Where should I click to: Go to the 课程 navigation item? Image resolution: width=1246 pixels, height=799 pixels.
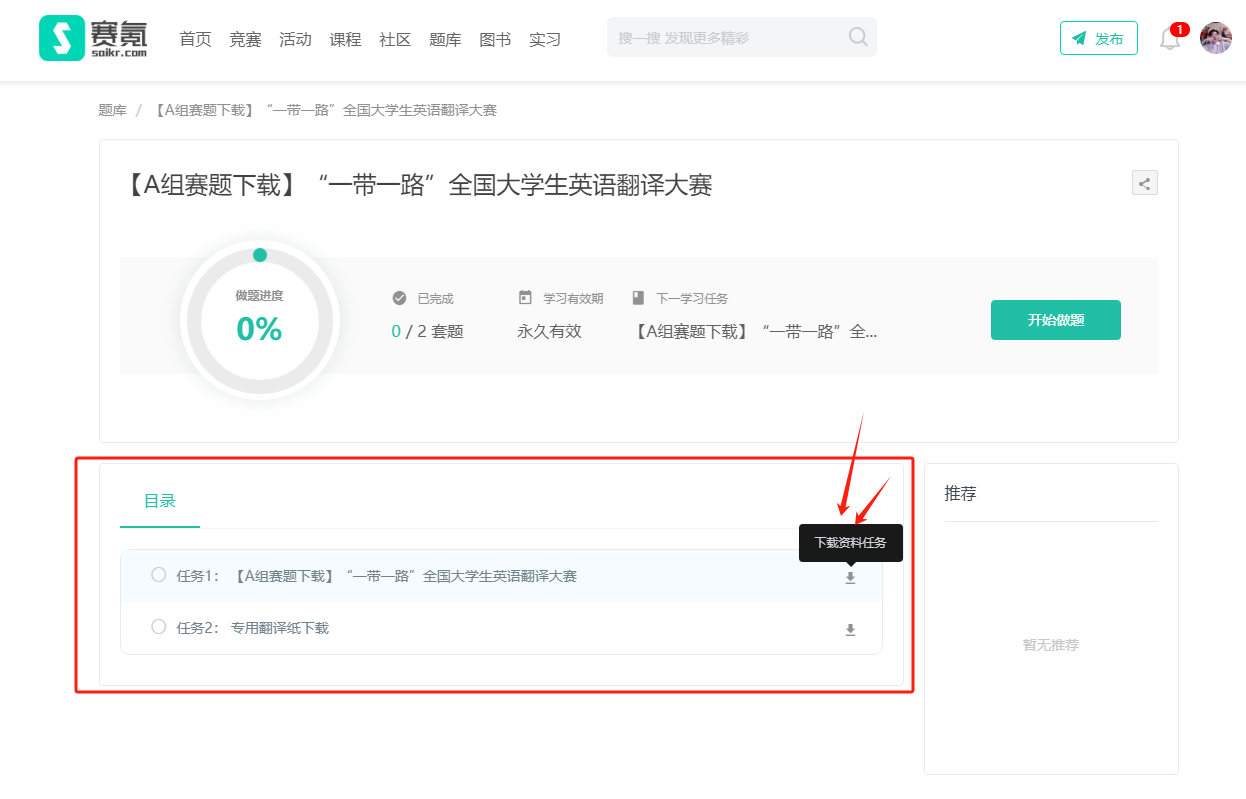point(345,39)
